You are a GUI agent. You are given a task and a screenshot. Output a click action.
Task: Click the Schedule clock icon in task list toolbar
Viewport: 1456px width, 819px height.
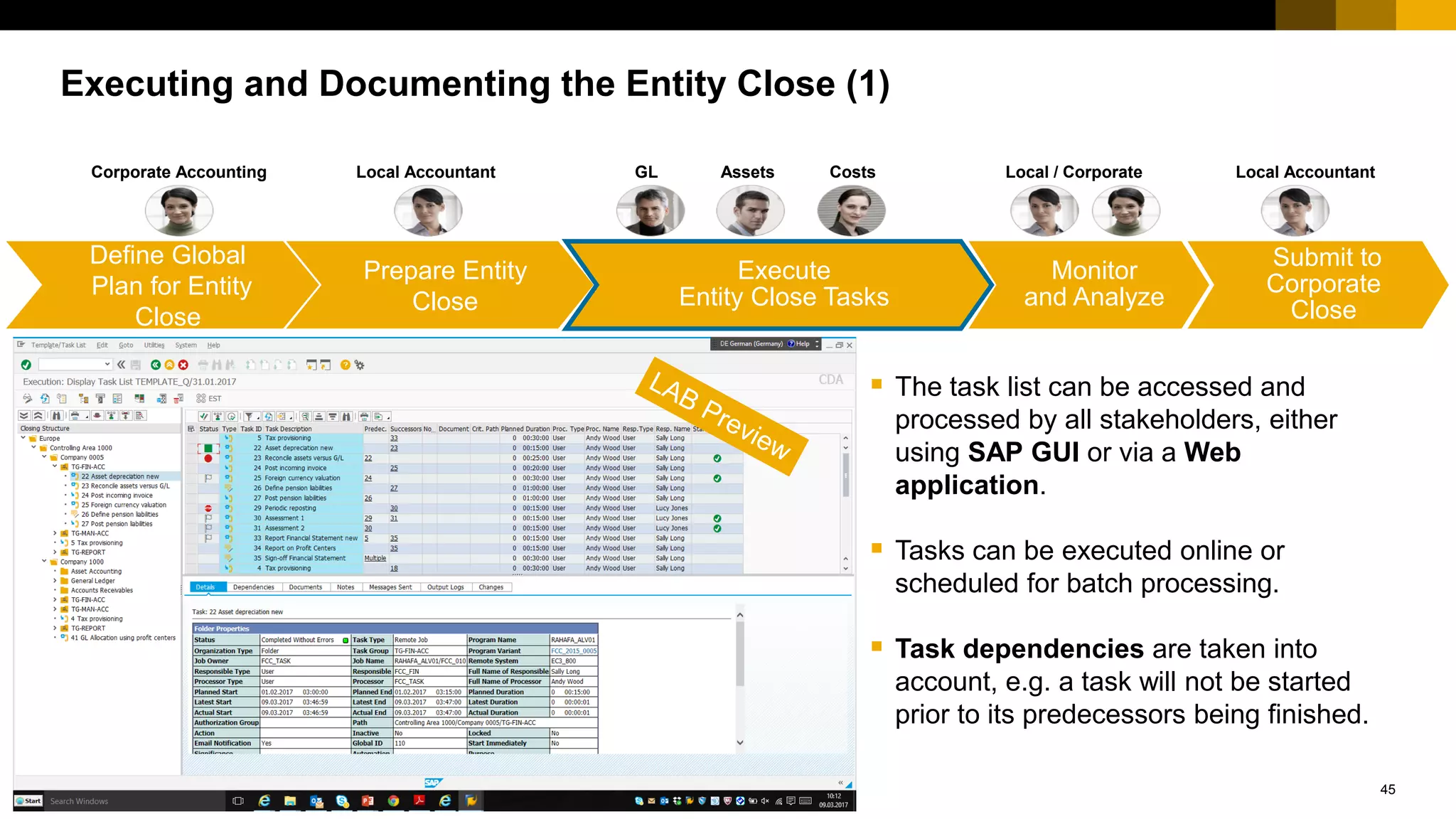tap(231, 417)
